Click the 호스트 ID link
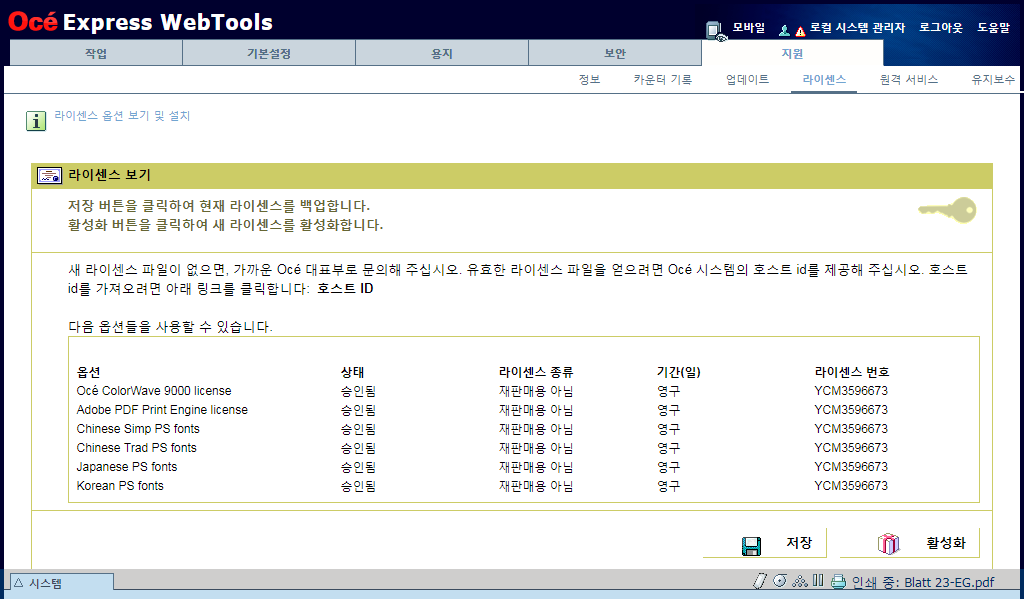1024x599 pixels. (x=345, y=289)
